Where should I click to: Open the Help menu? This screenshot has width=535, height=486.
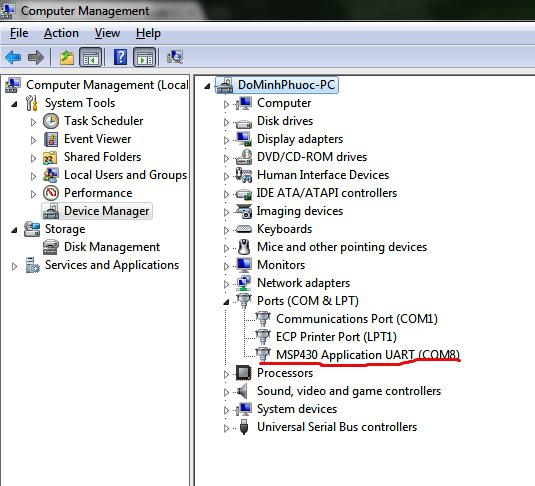(x=148, y=33)
